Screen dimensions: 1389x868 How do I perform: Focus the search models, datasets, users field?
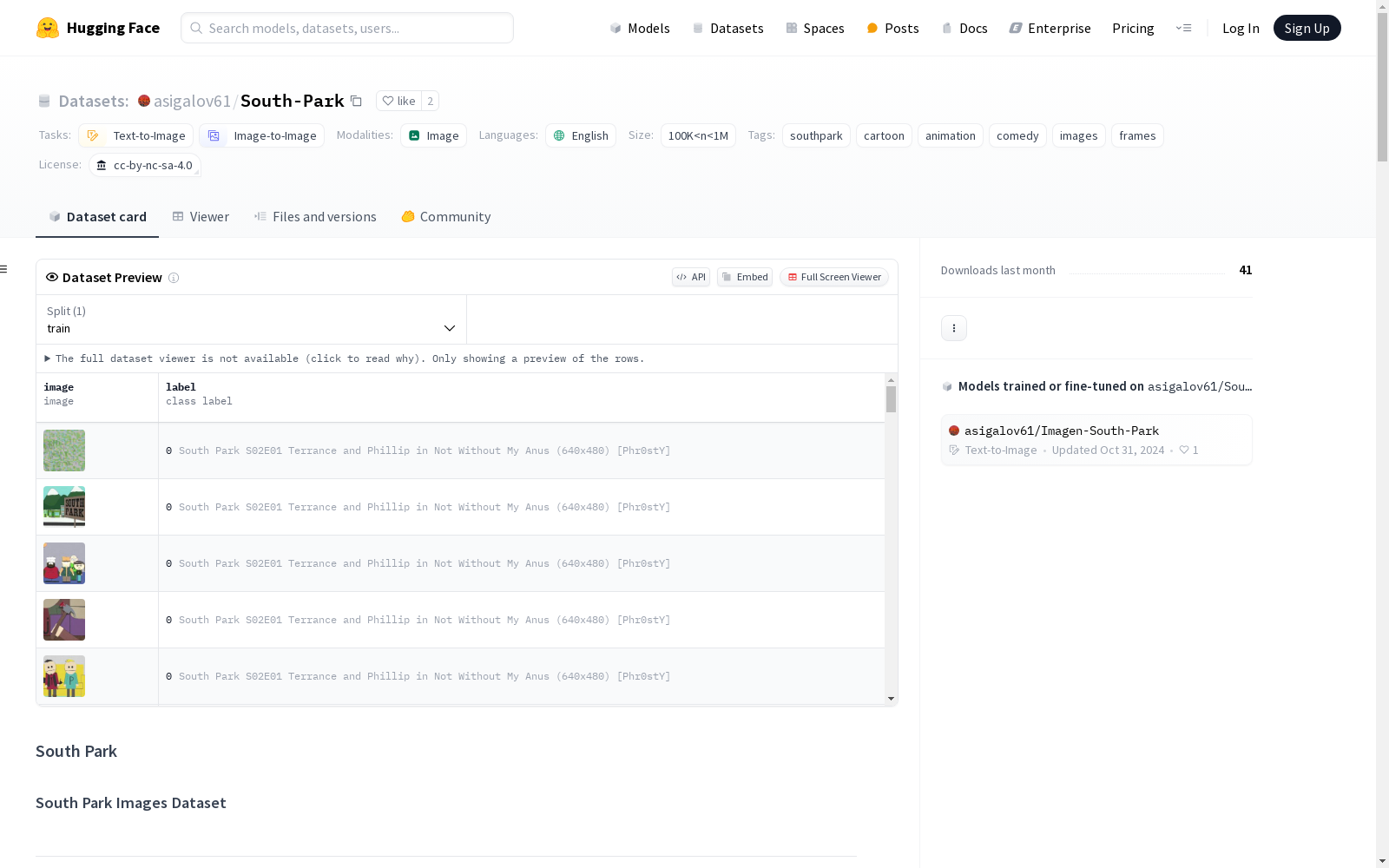click(x=347, y=28)
